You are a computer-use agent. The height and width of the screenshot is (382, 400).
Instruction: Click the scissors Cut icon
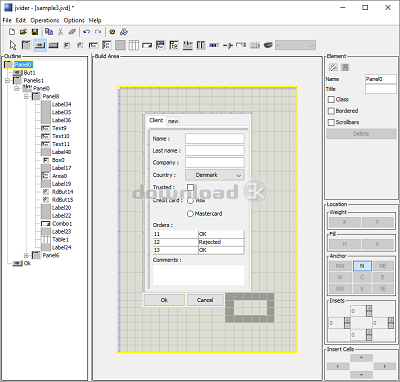[60, 32]
